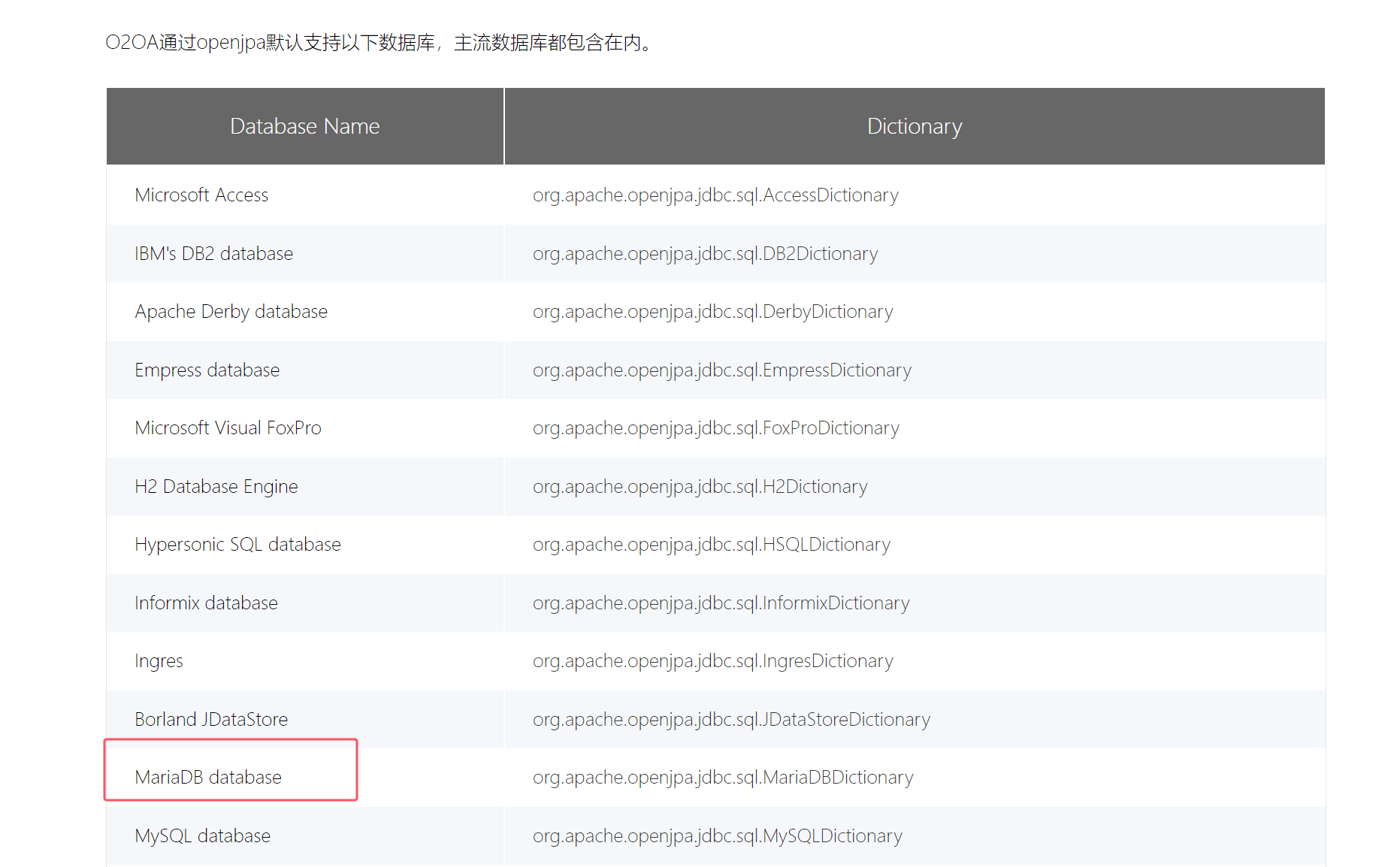Select the Informix database cell
This screenshot has height=867, width=1400.
pos(305,603)
